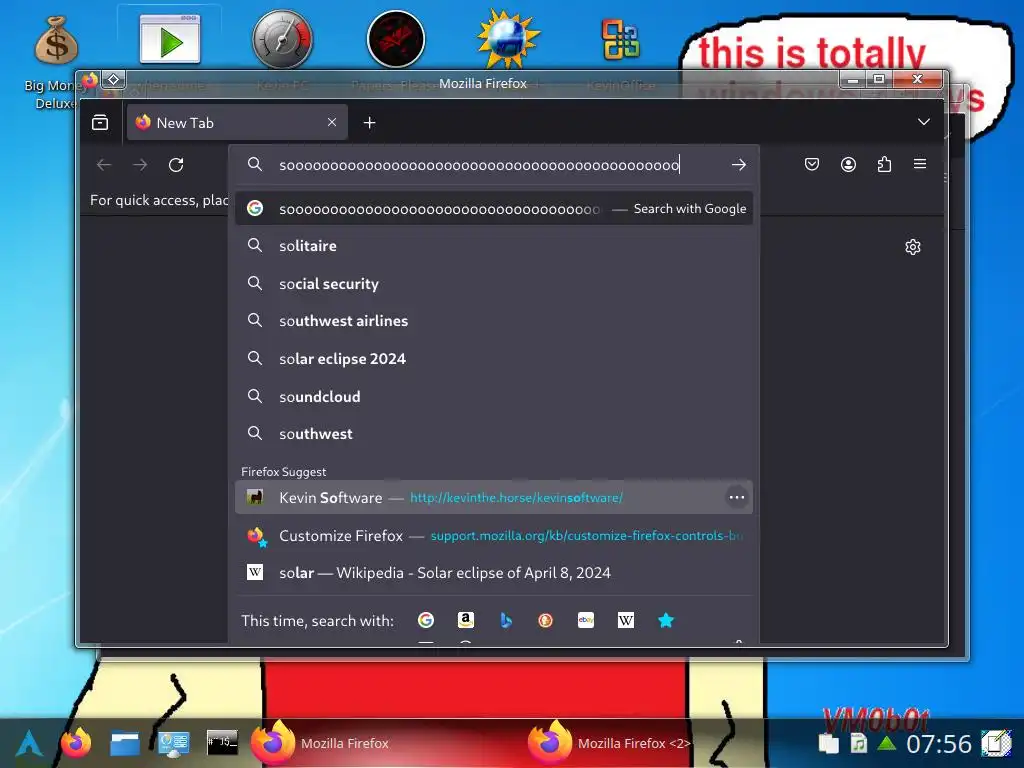
Task: Choose the solitaire suggestion
Action: point(494,246)
